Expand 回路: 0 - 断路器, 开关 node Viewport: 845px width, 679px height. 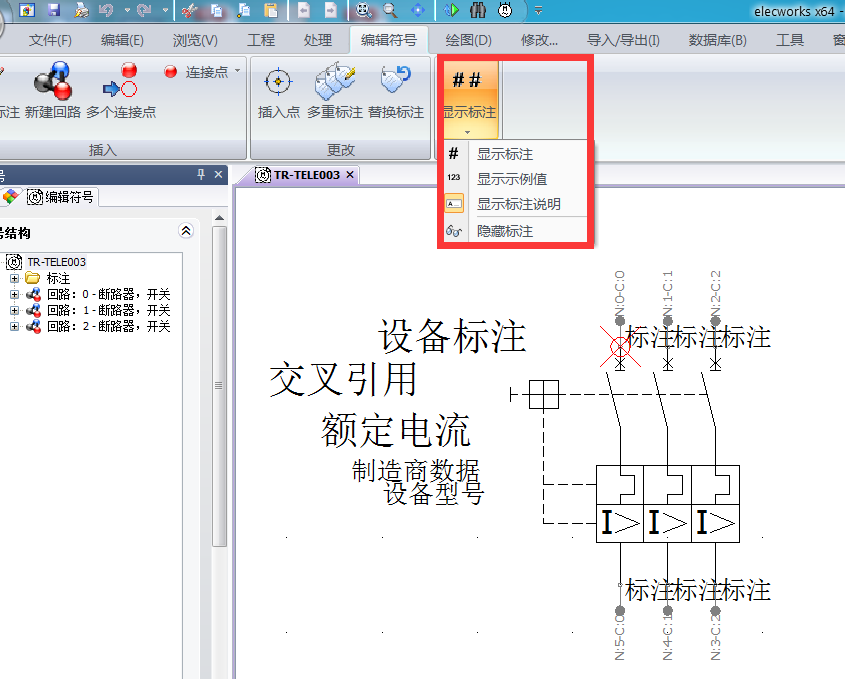click(14, 295)
